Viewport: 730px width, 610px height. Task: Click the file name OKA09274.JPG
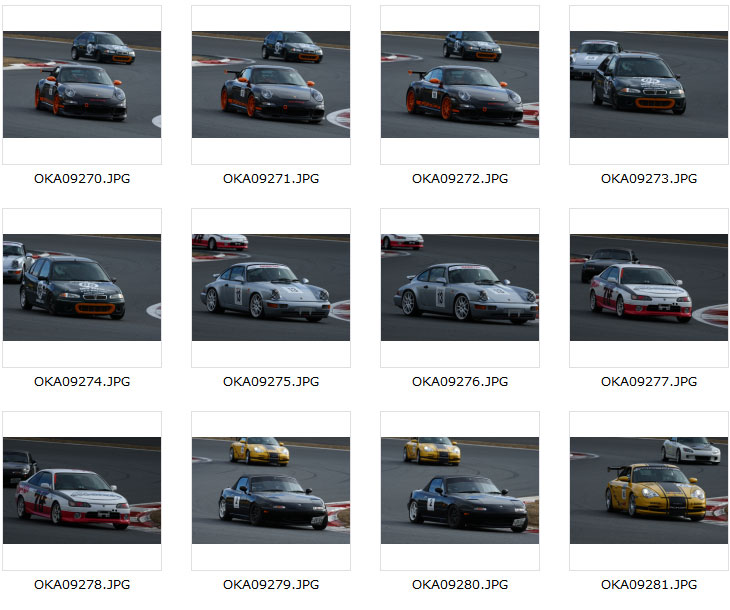pos(82,382)
